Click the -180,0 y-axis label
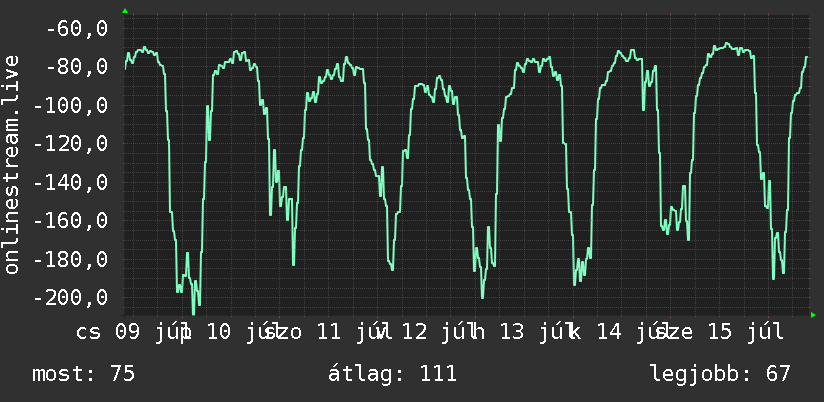This screenshot has width=824, height=402. (70, 259)
